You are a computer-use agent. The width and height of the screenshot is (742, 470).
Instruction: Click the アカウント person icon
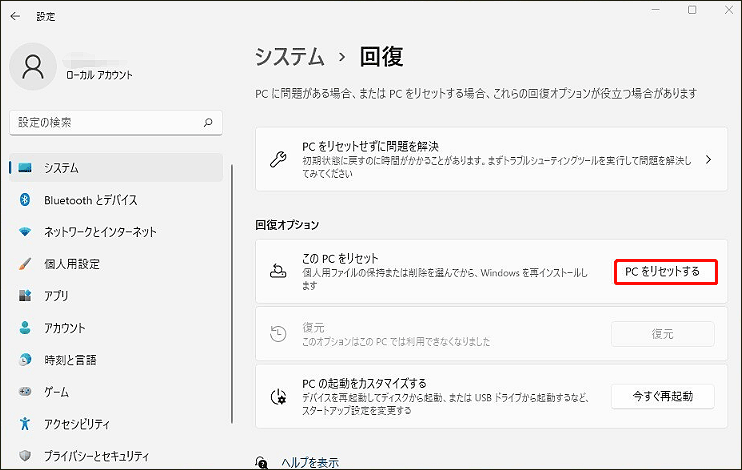25,328
